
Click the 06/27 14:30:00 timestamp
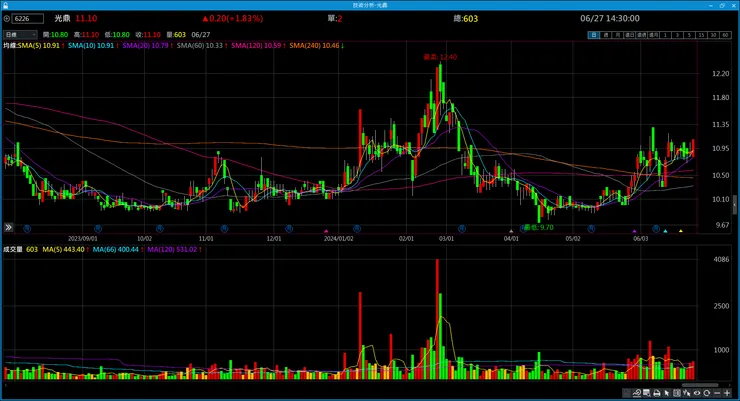(610, 19)
